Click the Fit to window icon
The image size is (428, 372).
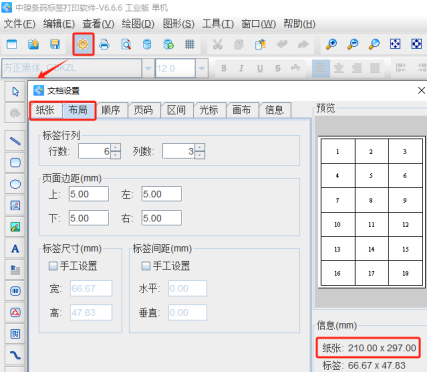395,44
